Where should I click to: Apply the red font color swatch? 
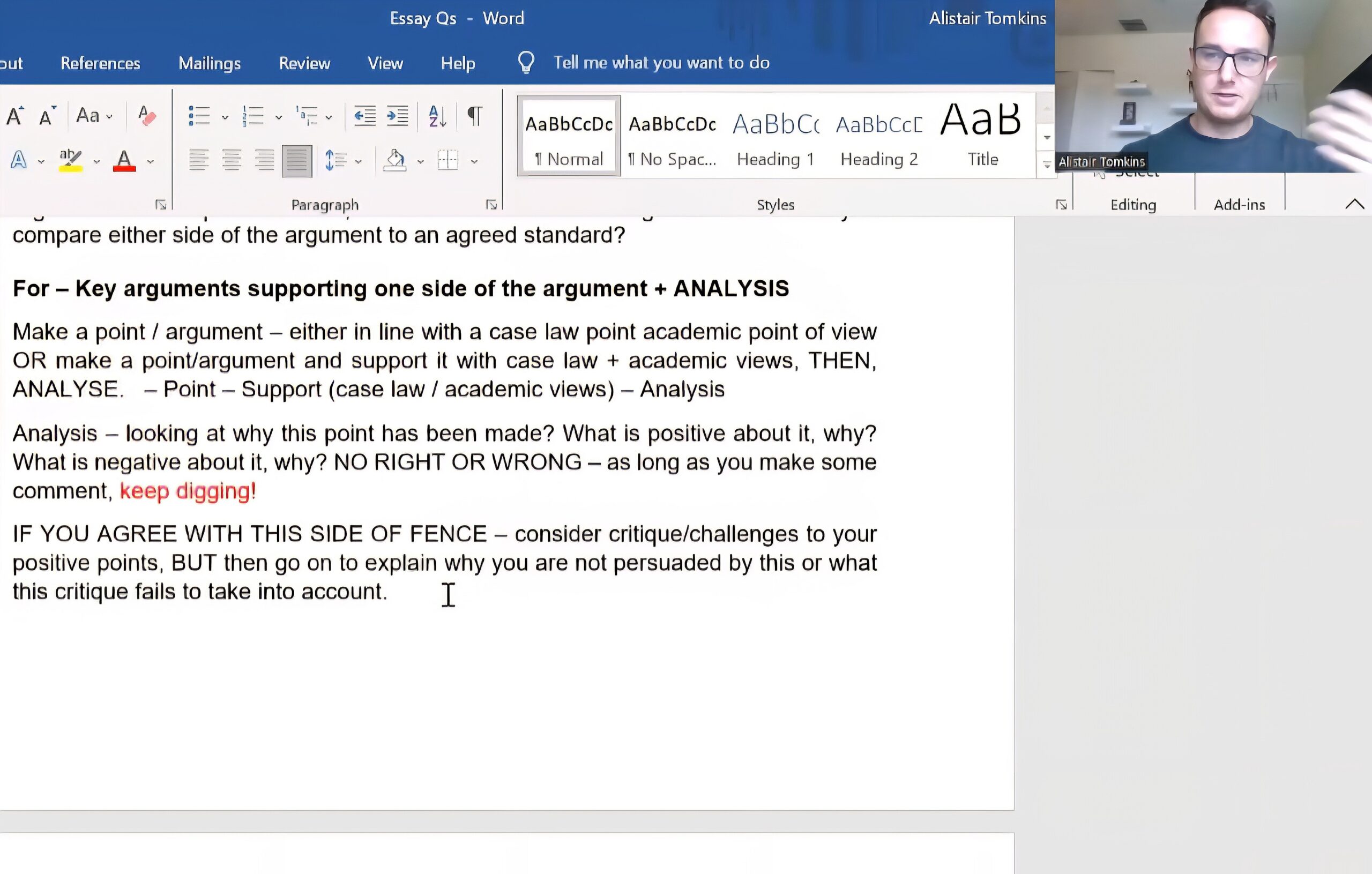click(x=124, y=161)
